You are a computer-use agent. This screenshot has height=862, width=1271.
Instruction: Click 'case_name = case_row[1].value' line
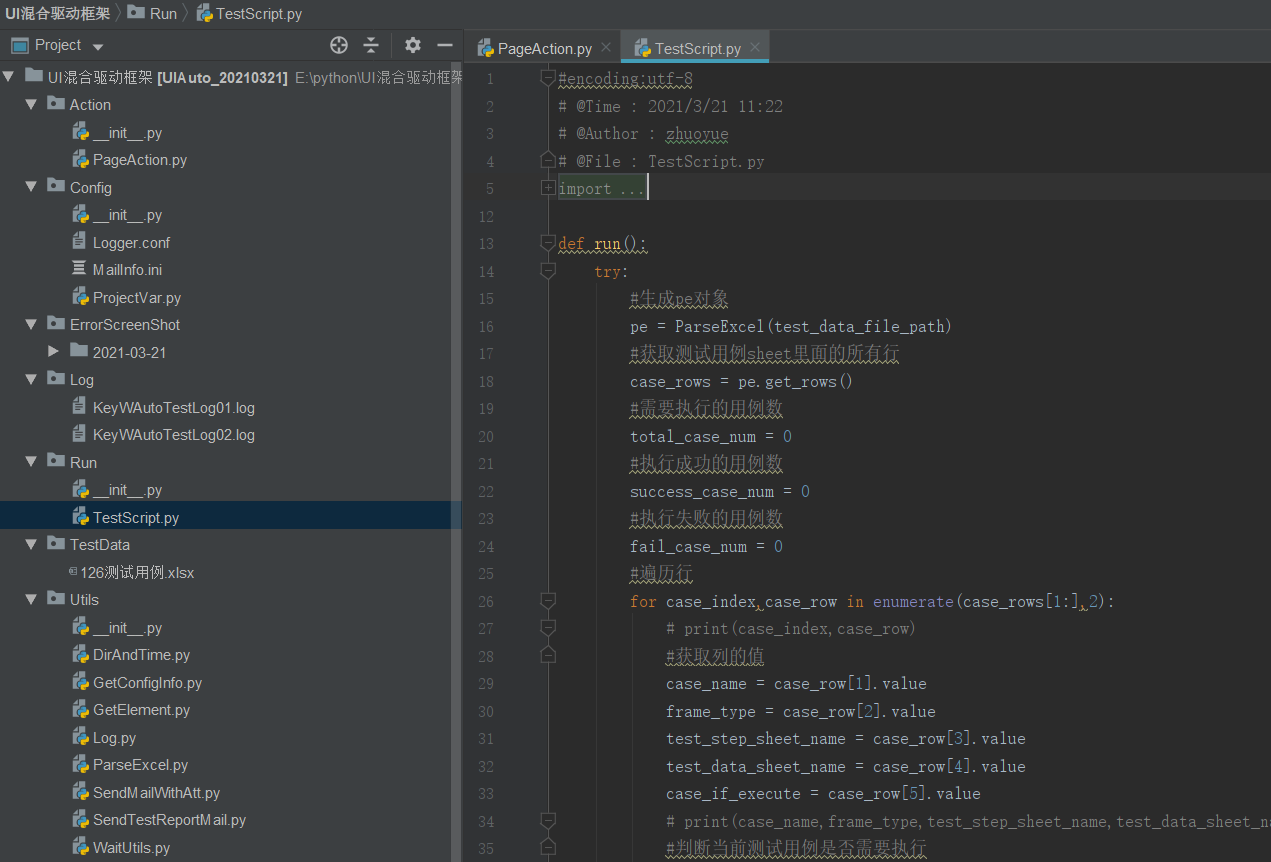tap(796, 684)
